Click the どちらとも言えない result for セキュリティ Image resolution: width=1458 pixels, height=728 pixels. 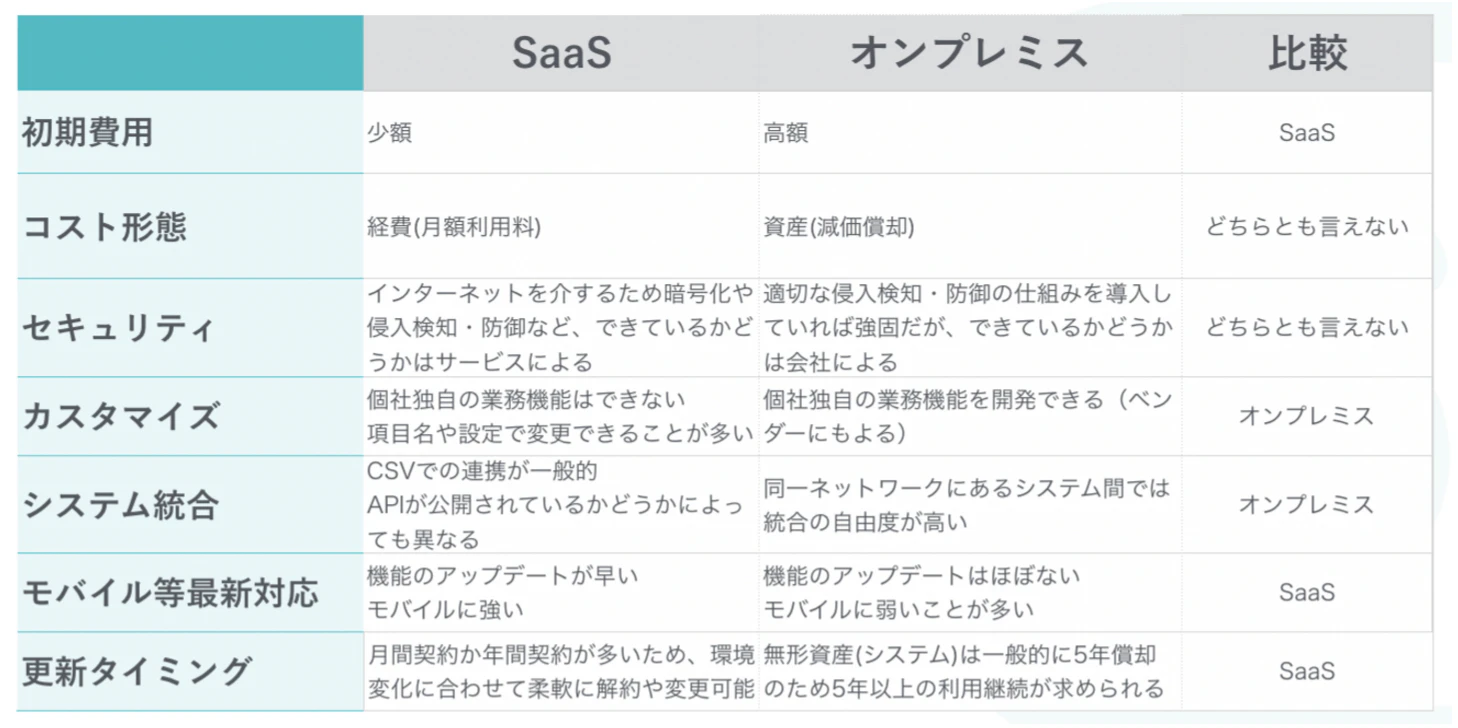(x=1307, y=327)
